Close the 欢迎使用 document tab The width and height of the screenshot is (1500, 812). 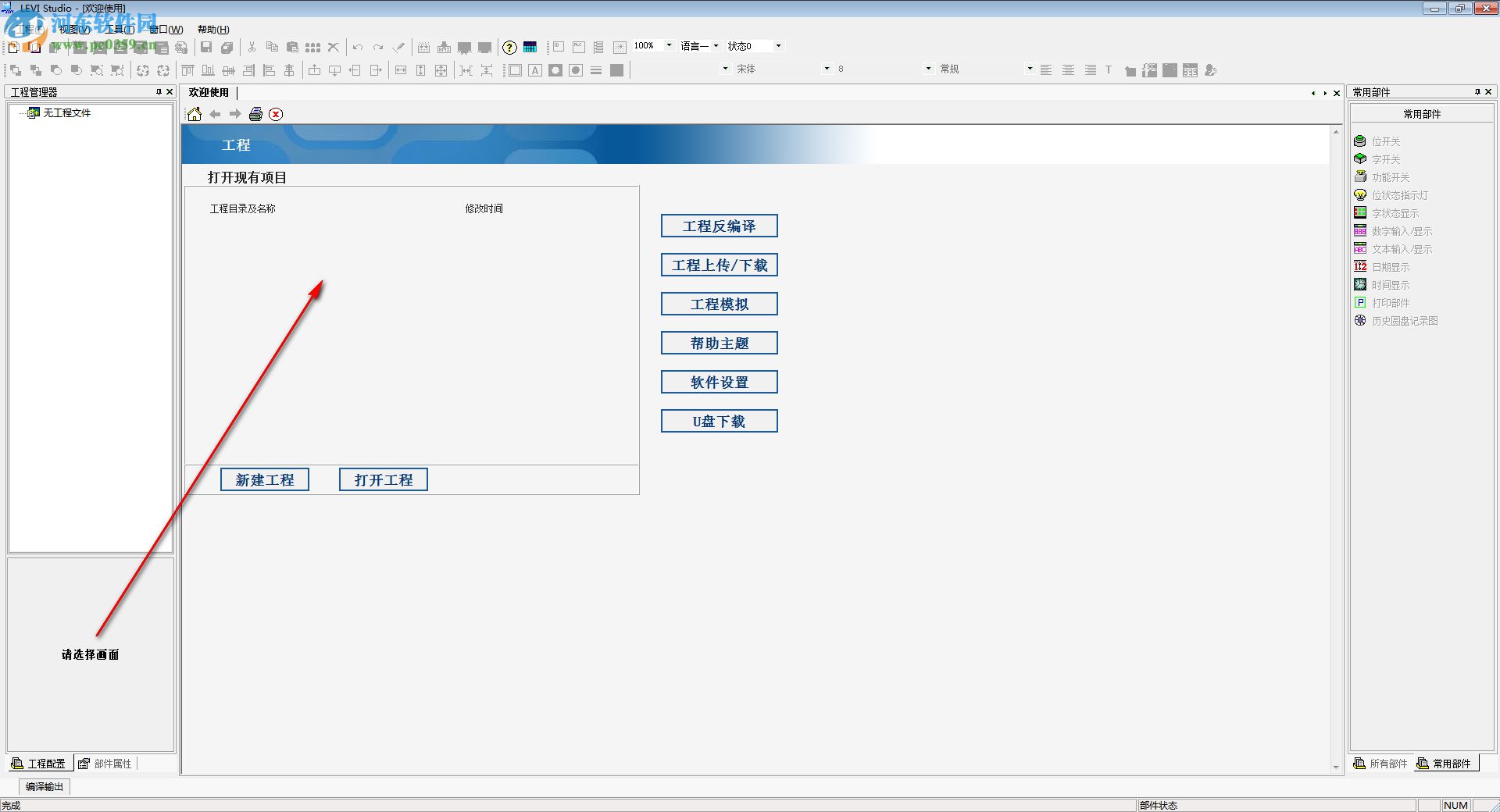tap(1337, 93)
